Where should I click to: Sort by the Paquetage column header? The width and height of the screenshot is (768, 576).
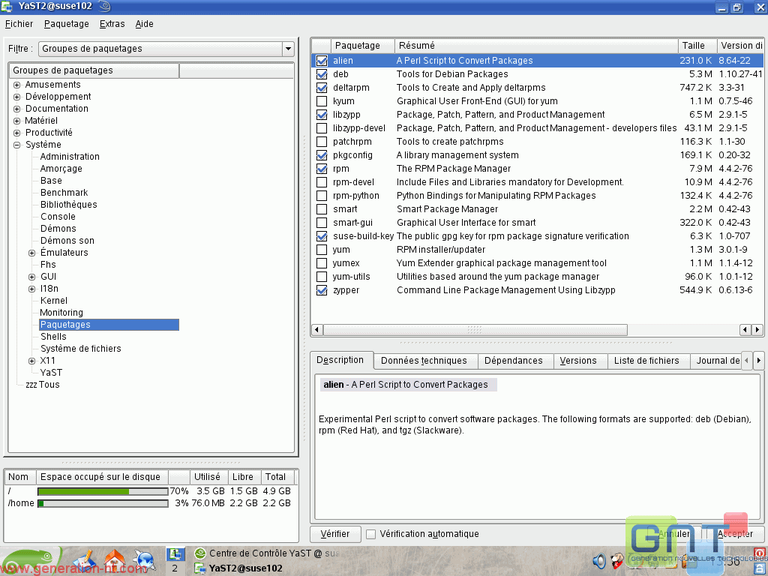tap(362, 46)
